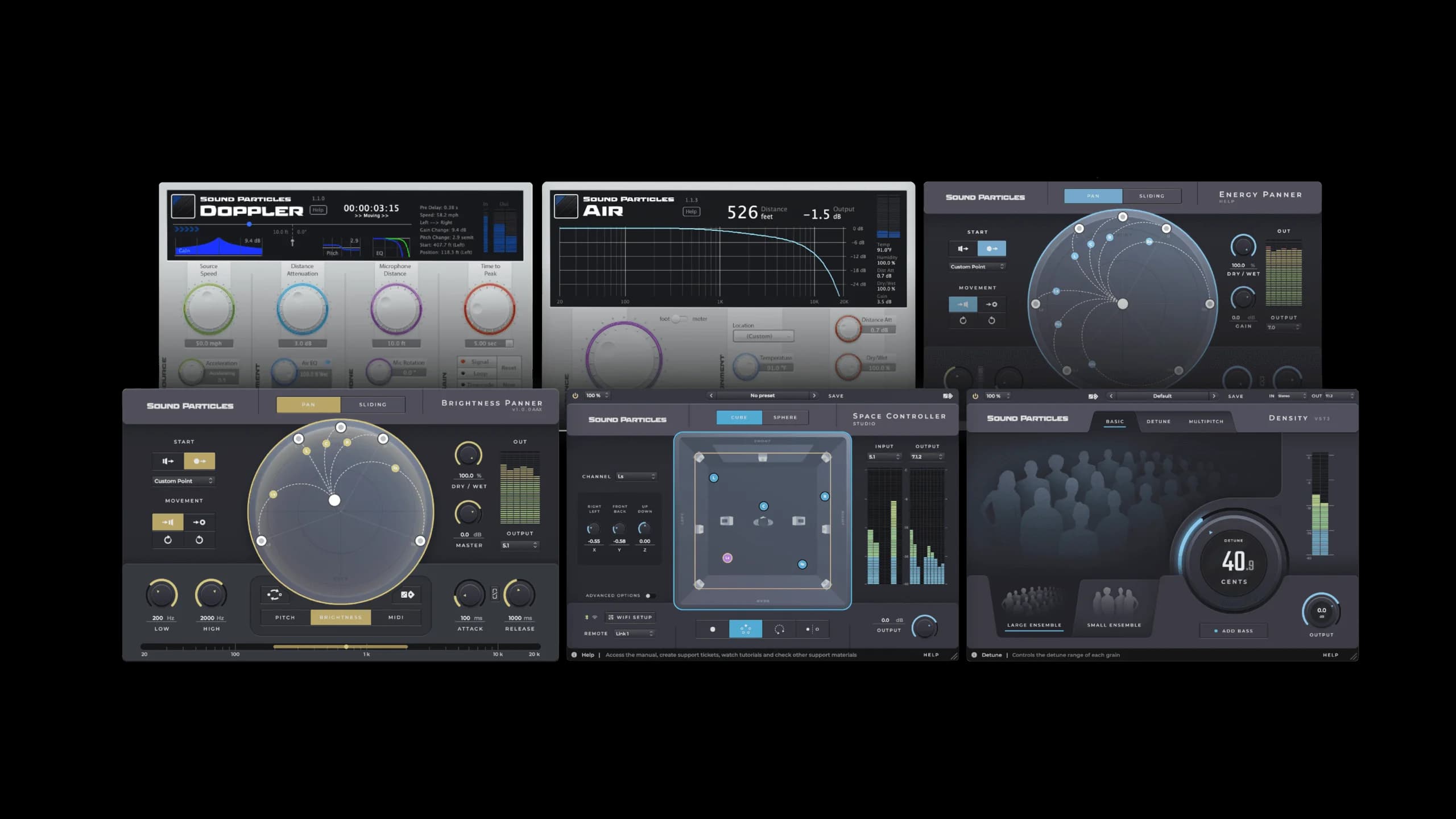Click the Add Bass button in Density
This screenshot has height=819, width=1456.
1233,630
